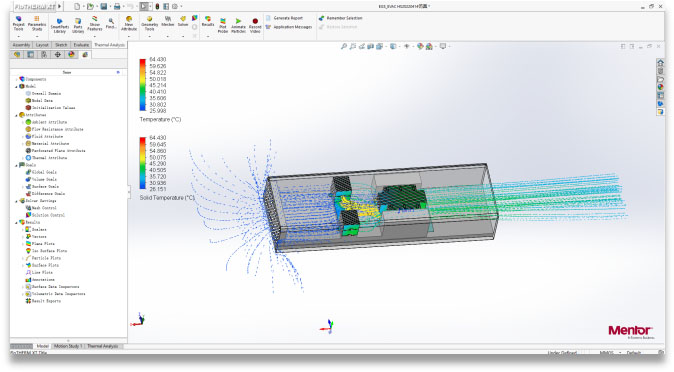The image size is (674, 372).
Task: Select Perforated Plate Attribute item
Action: (55, 151)
